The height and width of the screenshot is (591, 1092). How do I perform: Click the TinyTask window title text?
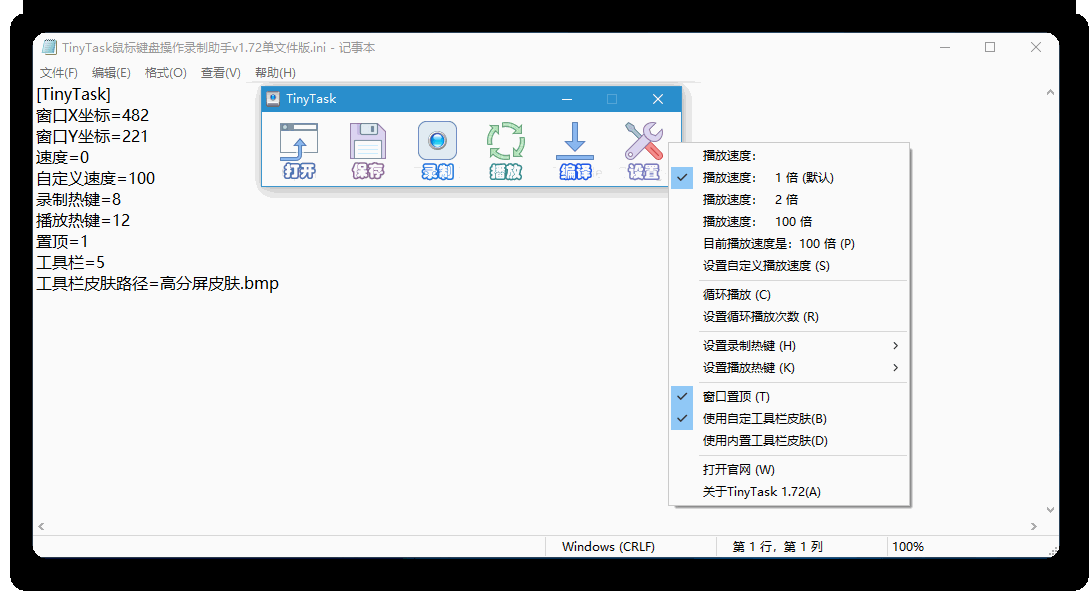pos(311,99)
